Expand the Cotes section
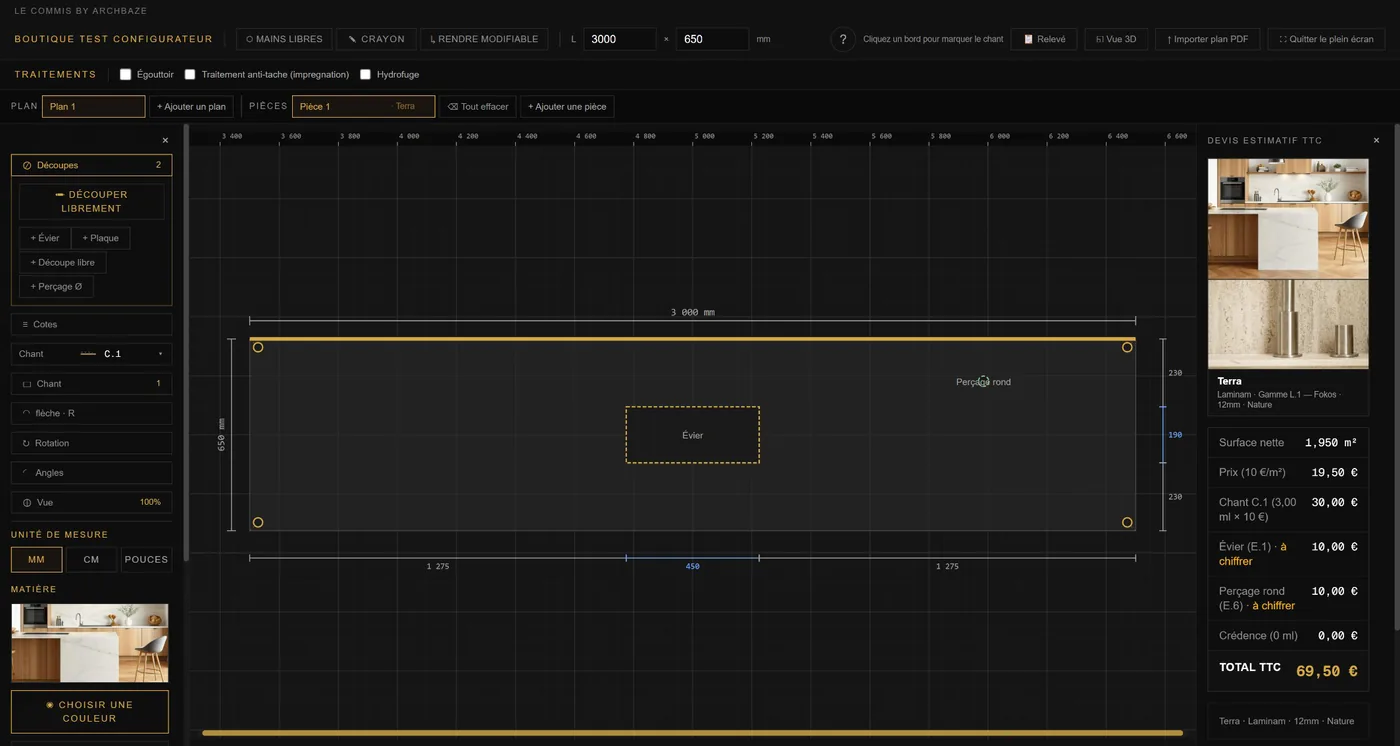1400x746 pixels. [91, 324]
